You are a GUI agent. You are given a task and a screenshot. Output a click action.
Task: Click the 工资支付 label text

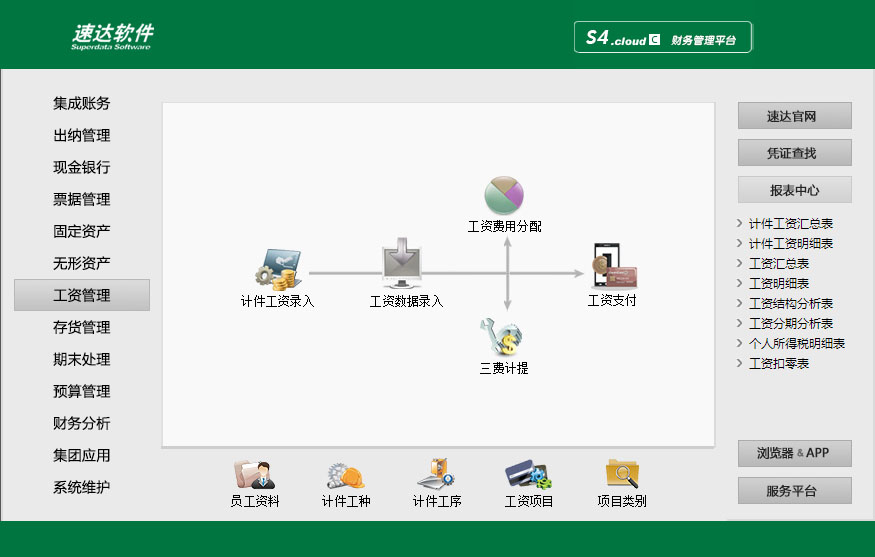click(x=612, y=301)
